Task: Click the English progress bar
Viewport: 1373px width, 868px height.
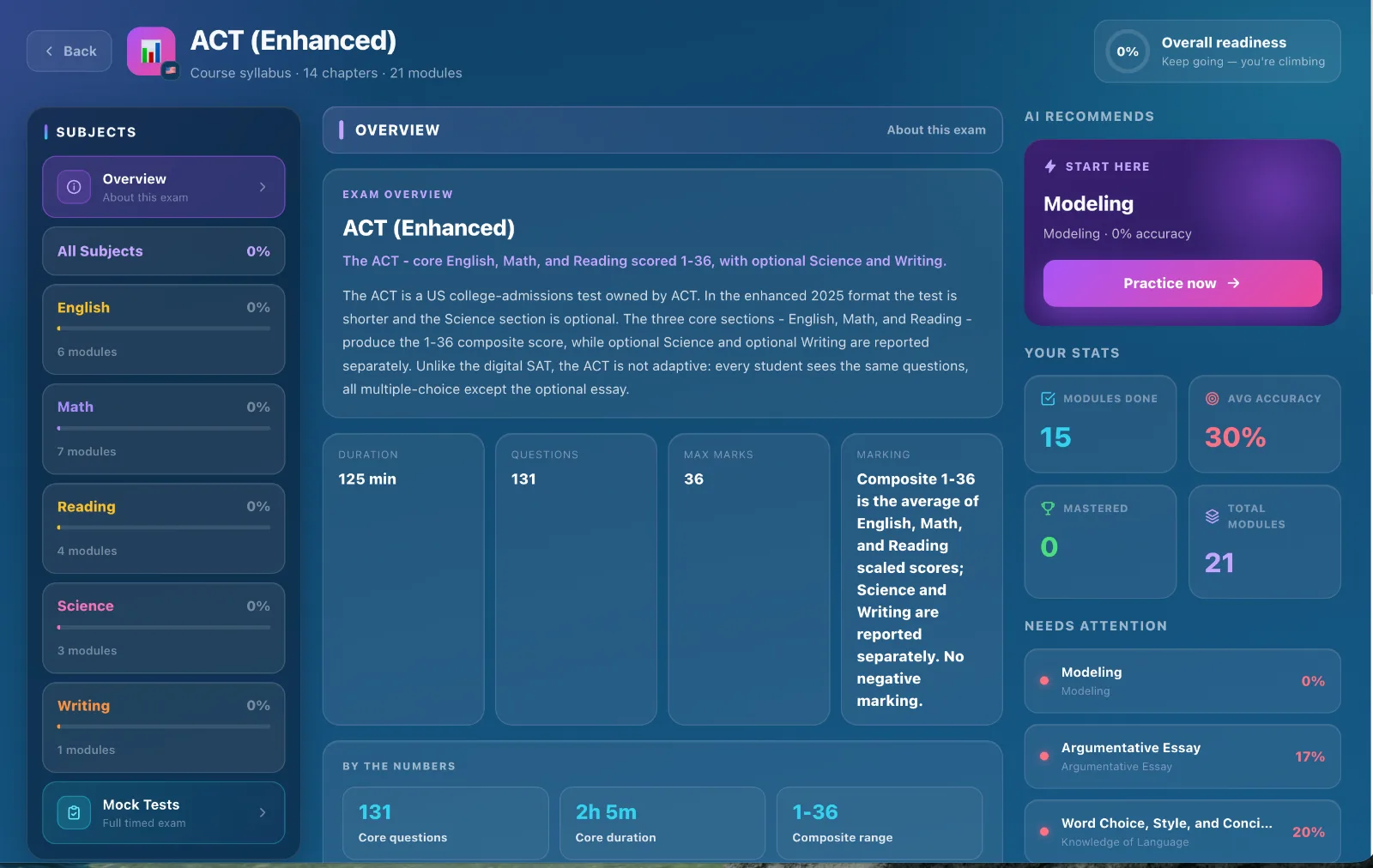Action: [164, 329]
